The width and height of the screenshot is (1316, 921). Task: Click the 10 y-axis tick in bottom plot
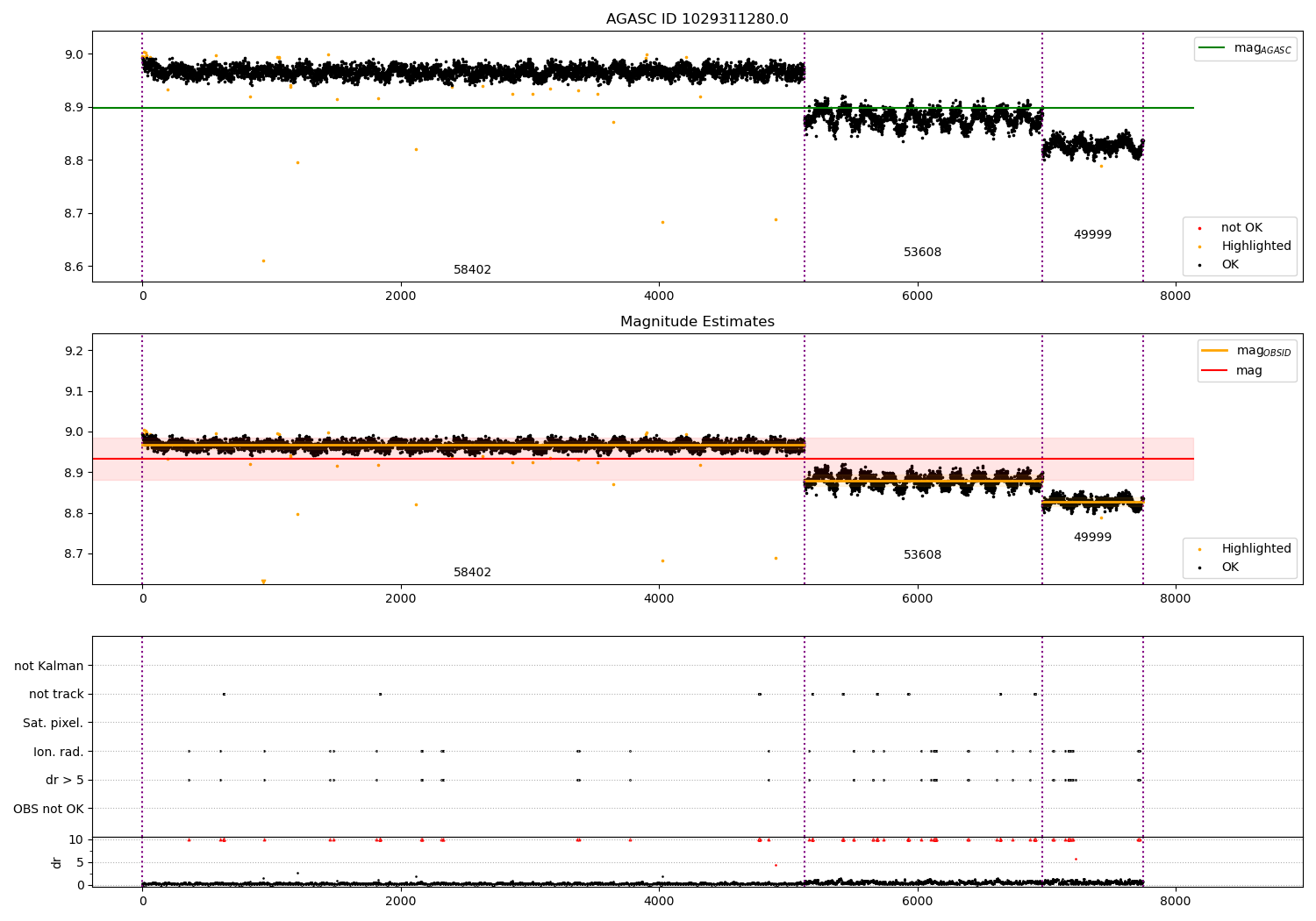[76, 840]
